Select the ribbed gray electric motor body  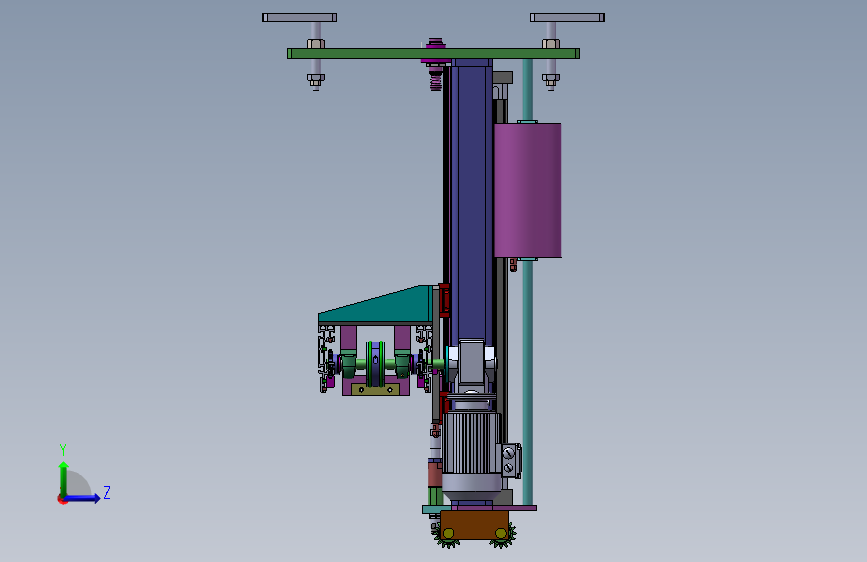click(471, 443)
